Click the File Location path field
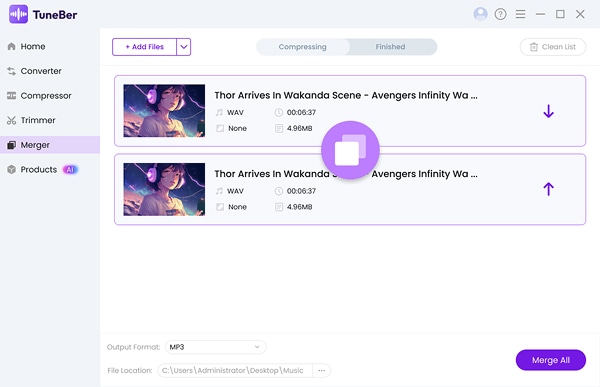 (235, 370)
